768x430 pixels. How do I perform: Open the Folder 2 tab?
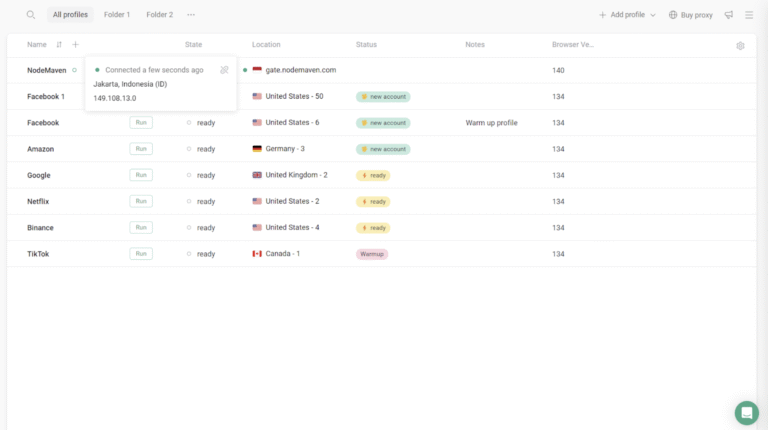point(159,15)
